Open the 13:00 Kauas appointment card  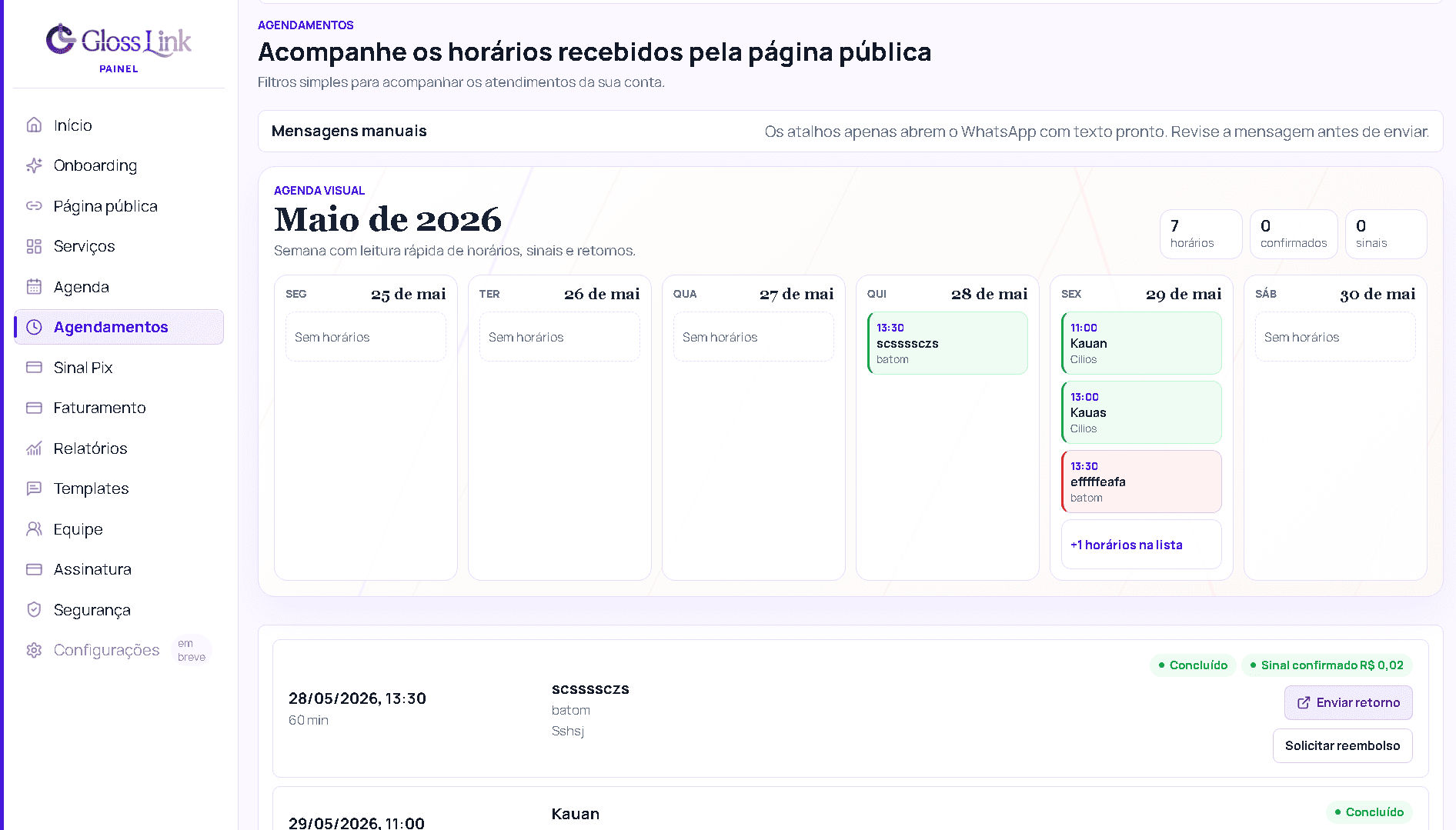click(1141, 412)
